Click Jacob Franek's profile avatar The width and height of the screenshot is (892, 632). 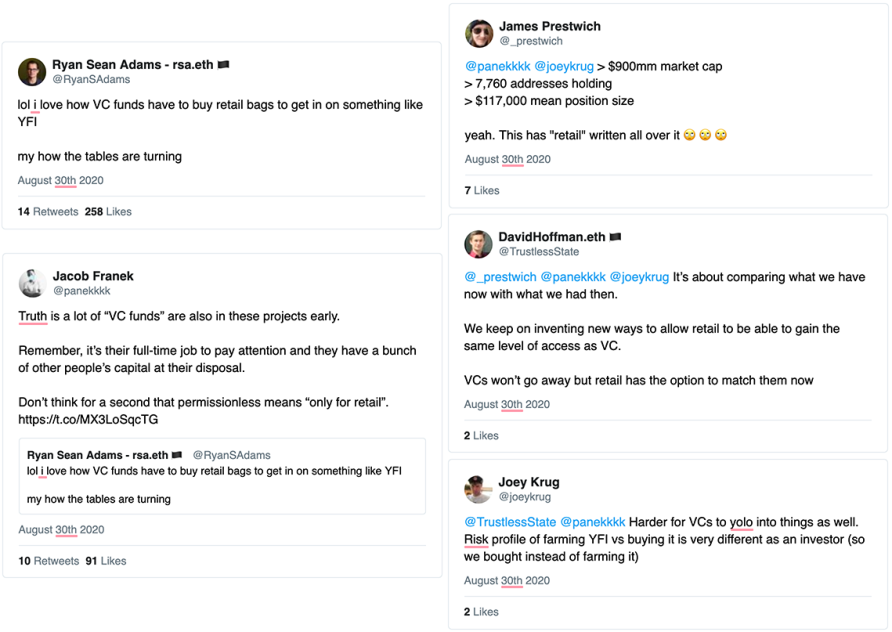(x=32, y=283)
